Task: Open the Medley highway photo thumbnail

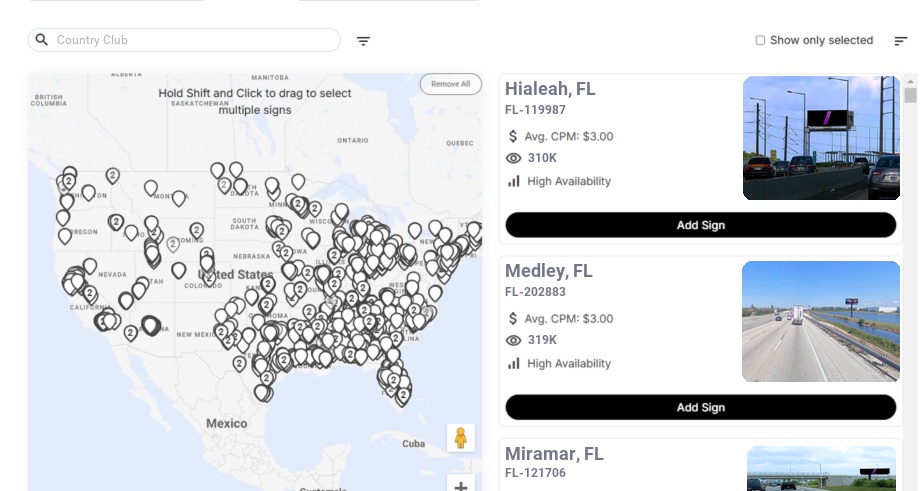Action: tap(821, 321)
